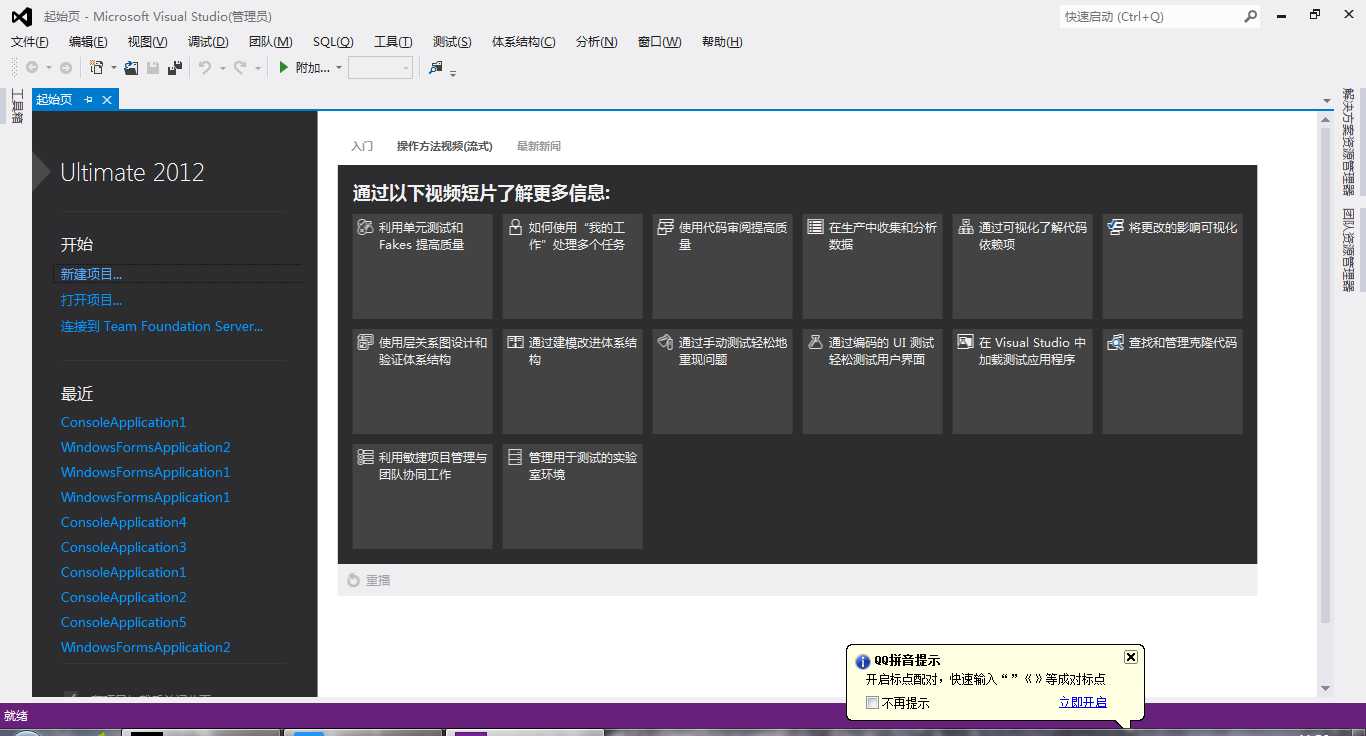Screen dimensions: 1366x736
Task: Close the 起始页 document tab
Action: coord(107,99)
